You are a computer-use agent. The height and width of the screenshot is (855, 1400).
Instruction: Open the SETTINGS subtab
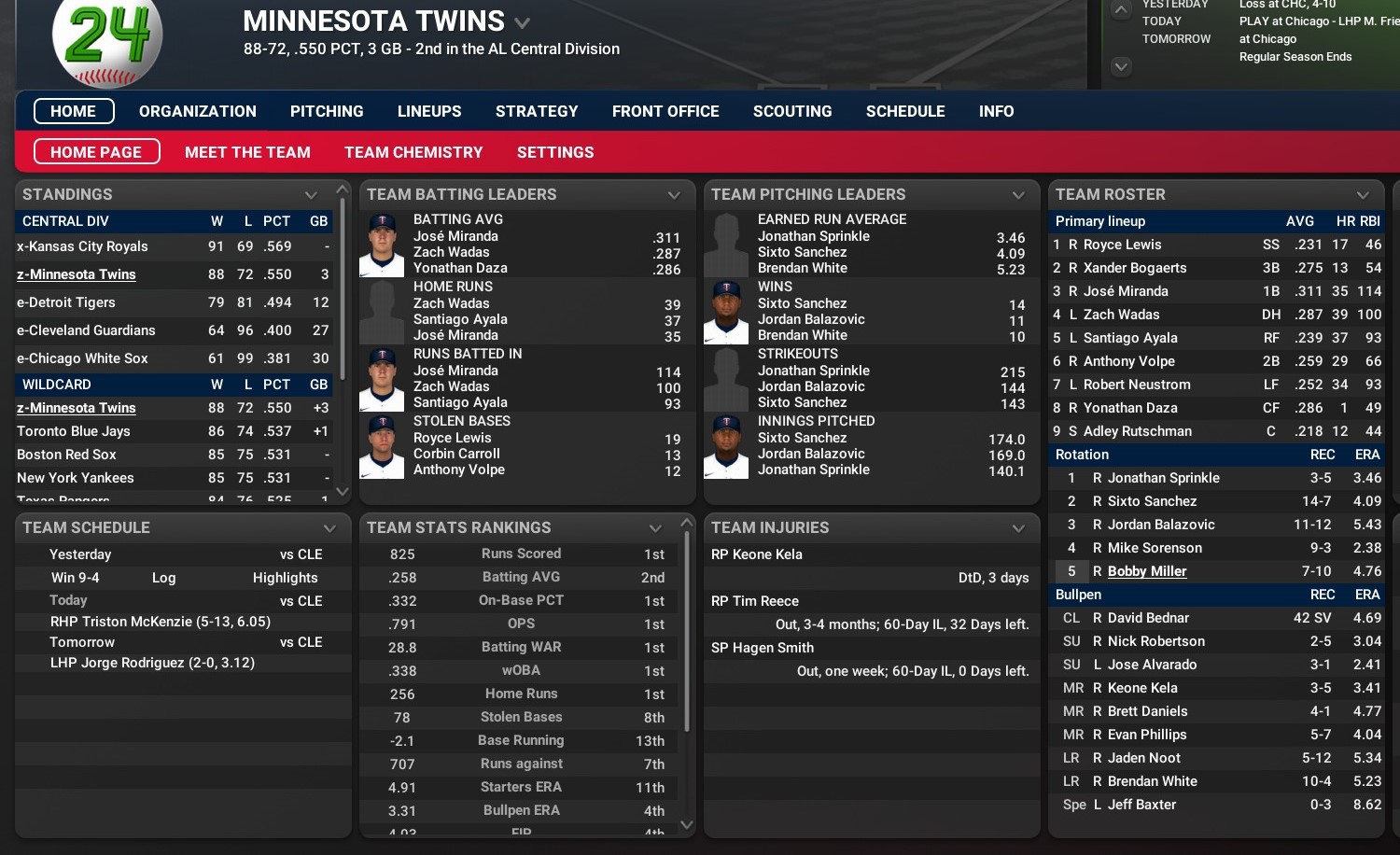click(x=555, y=152)
